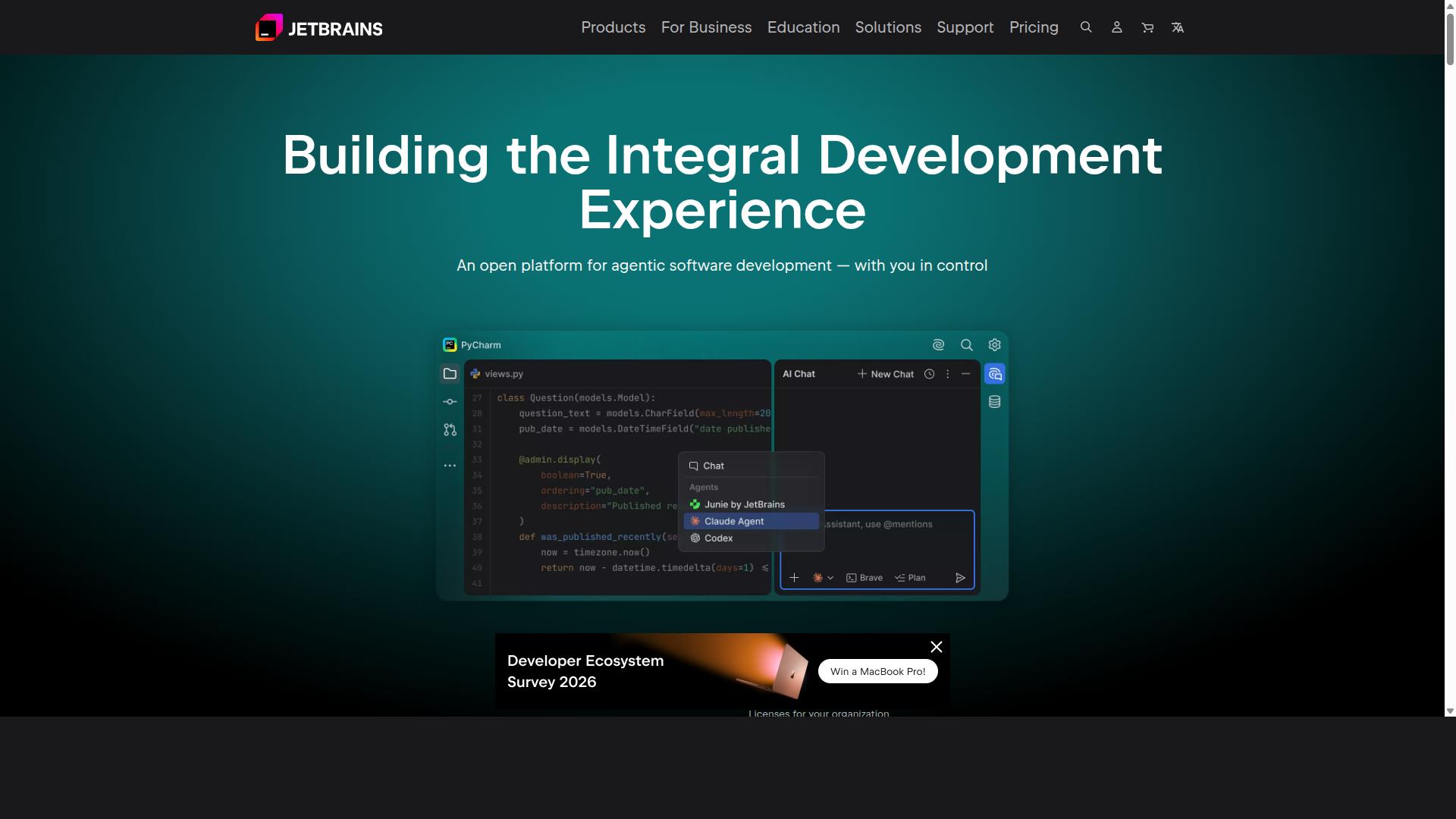Click the 'Agents' section label in popup
The height and width of the screenshot is (819, 1456).
click(x=704, y=488)
